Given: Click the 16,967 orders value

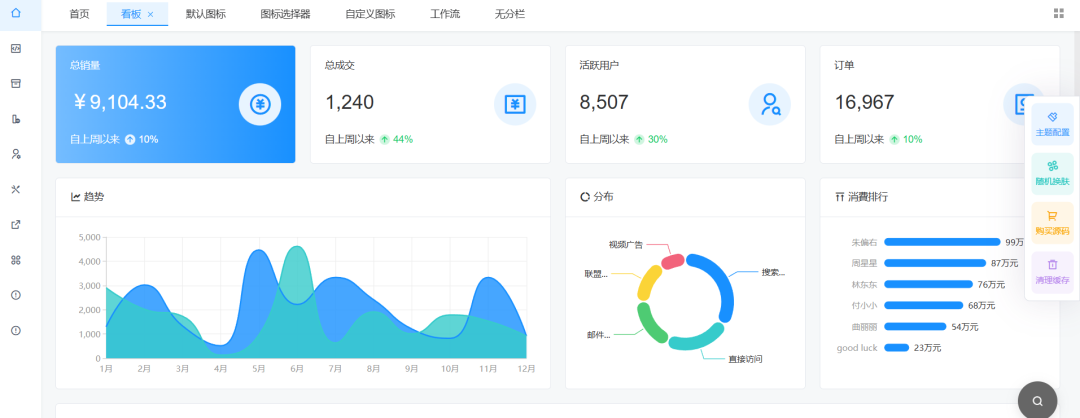Looking at the screenshot, I should [x=864, y=103].
